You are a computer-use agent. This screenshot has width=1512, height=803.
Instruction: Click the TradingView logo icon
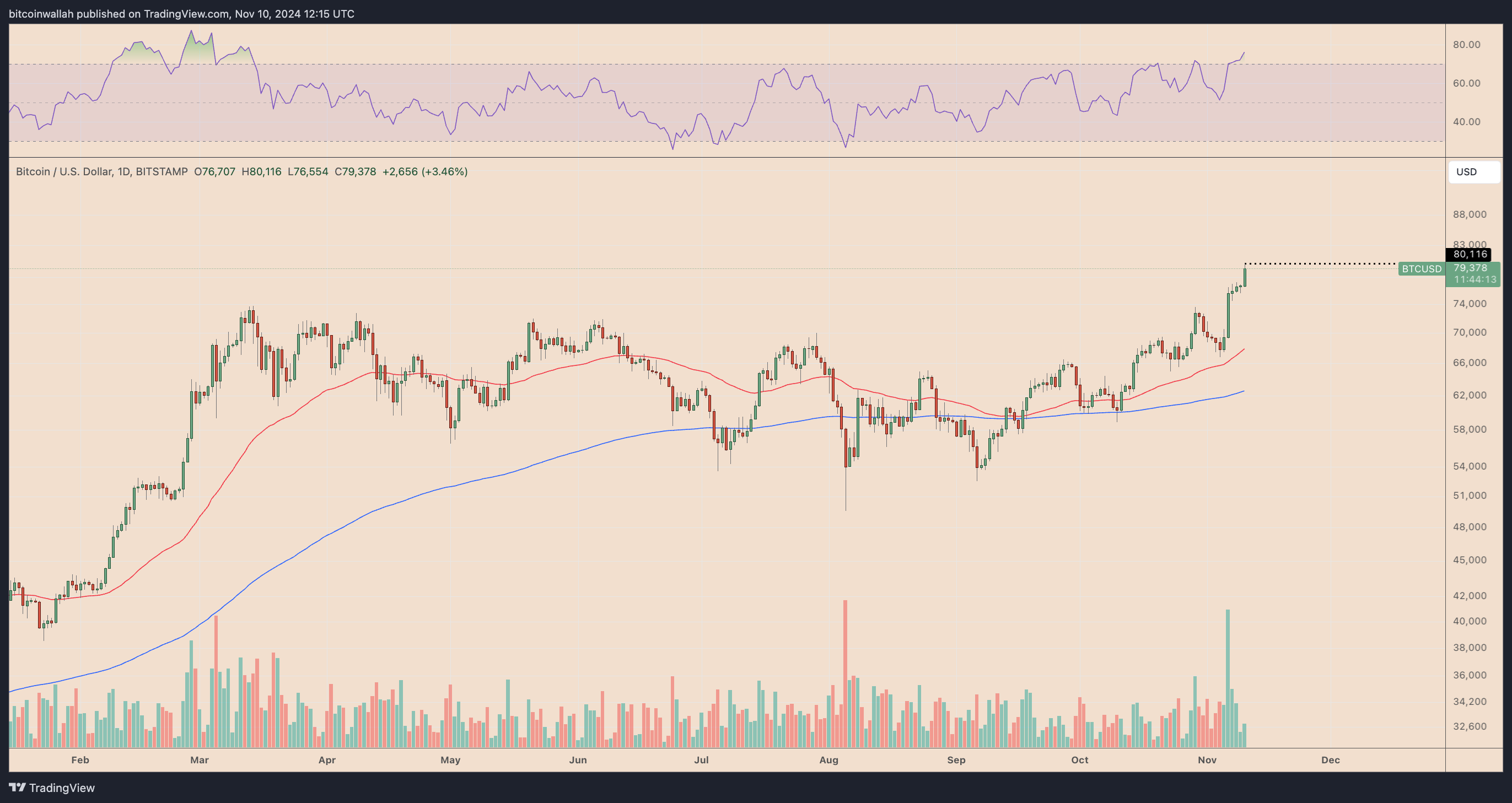point(17,787)
